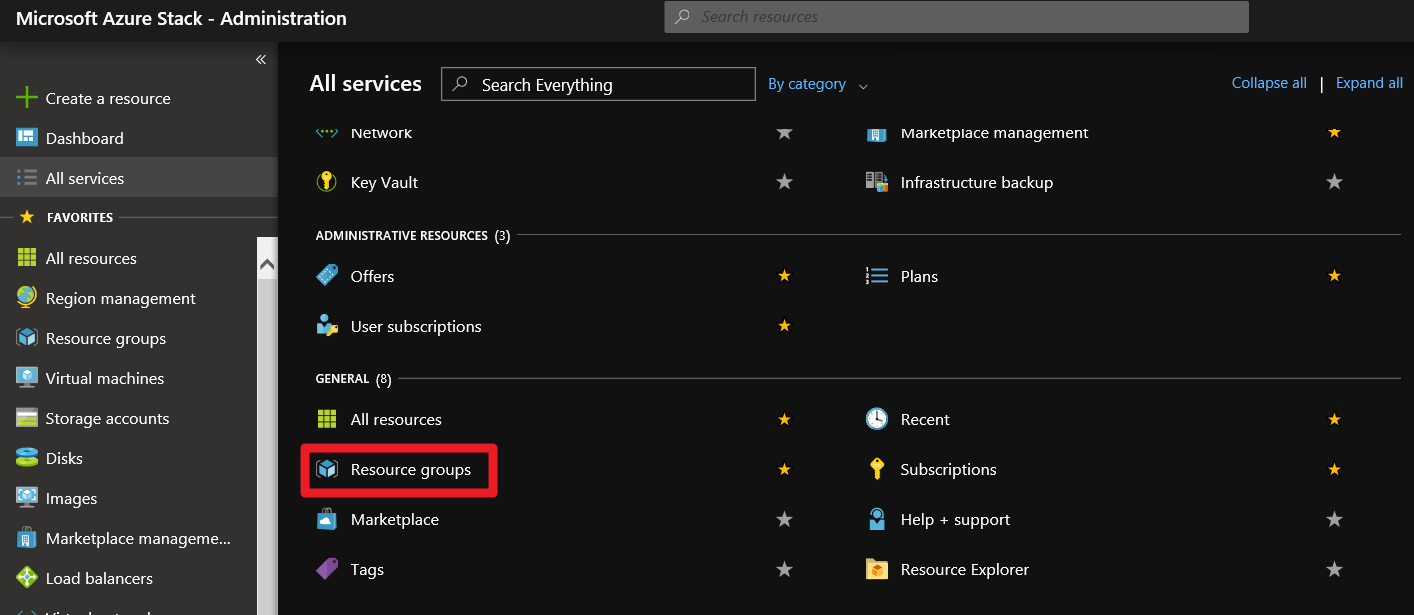1414x615 pixels.
Task: Click the Expand all link
Action: point(1369,83)
